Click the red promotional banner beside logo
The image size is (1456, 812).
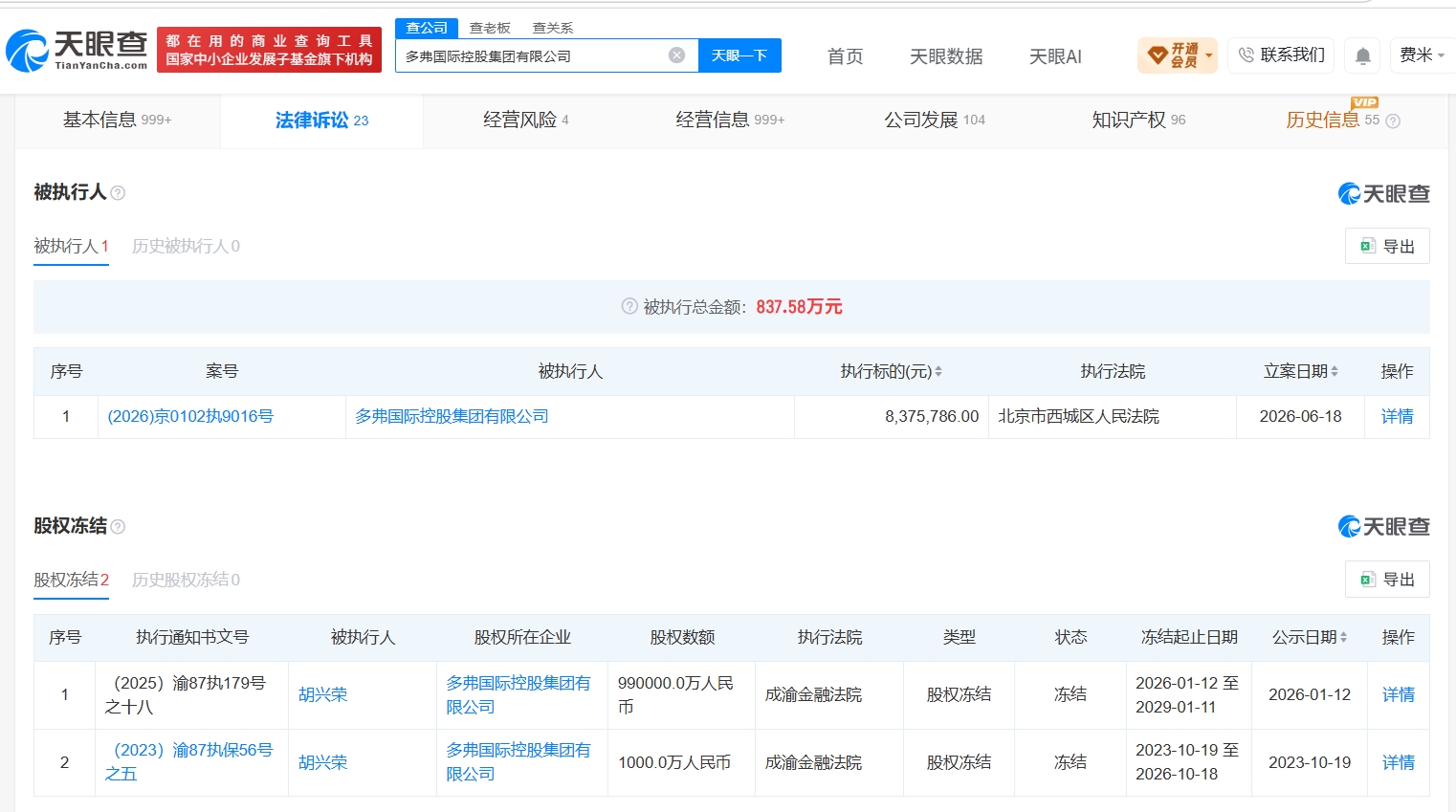269,50
